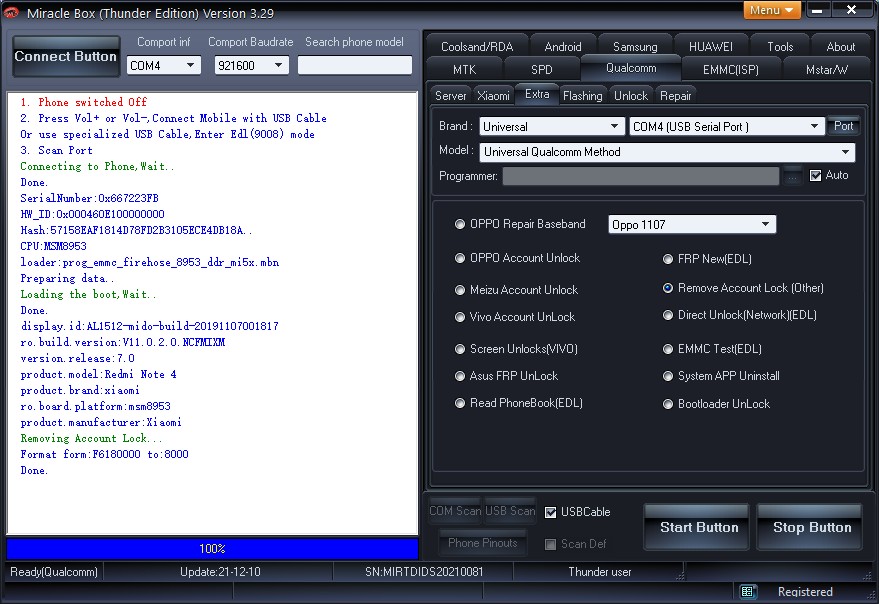The width and height of the screenshot is (879, 604).
Task: Open the Server sub-tab
Action: tap(451, 95)
